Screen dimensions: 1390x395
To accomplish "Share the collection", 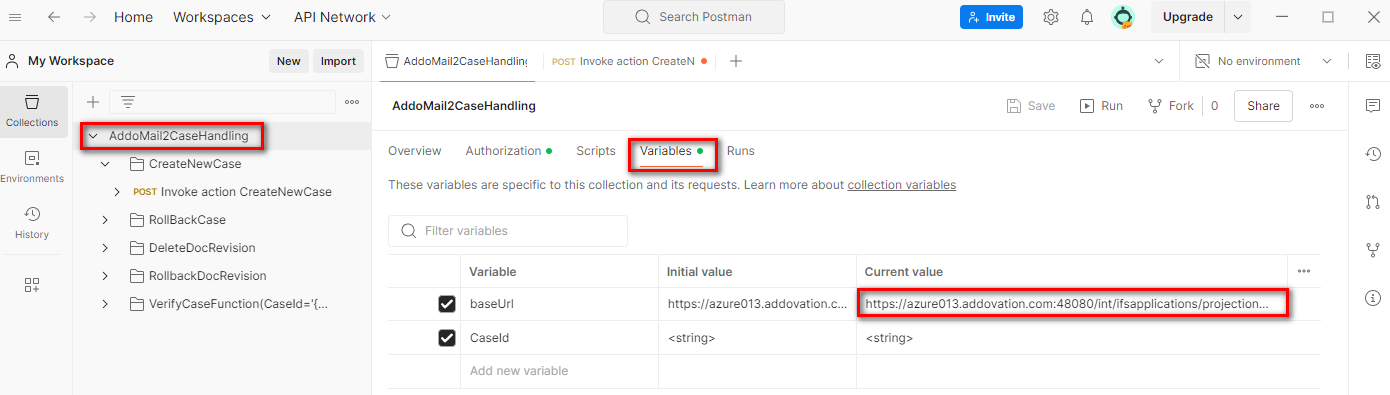I will pos(1263,106).
